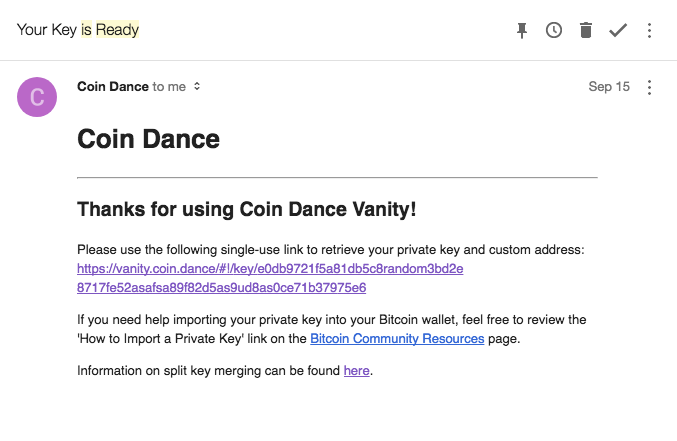Click the 'If you need help importing' paragraph
677x441 pixels.
(332, 329)
